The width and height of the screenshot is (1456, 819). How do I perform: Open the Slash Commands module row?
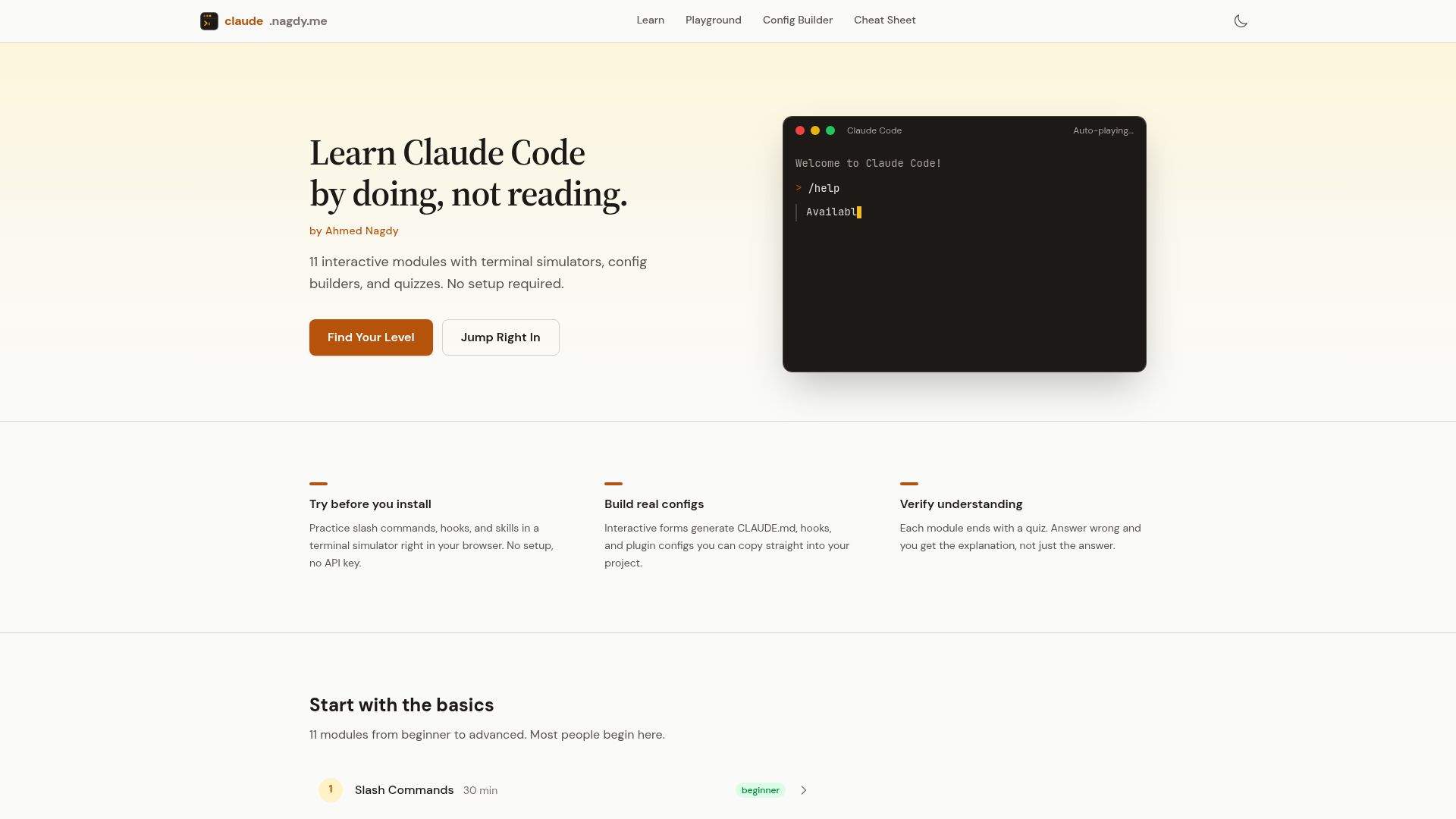[x=564, y=790]
